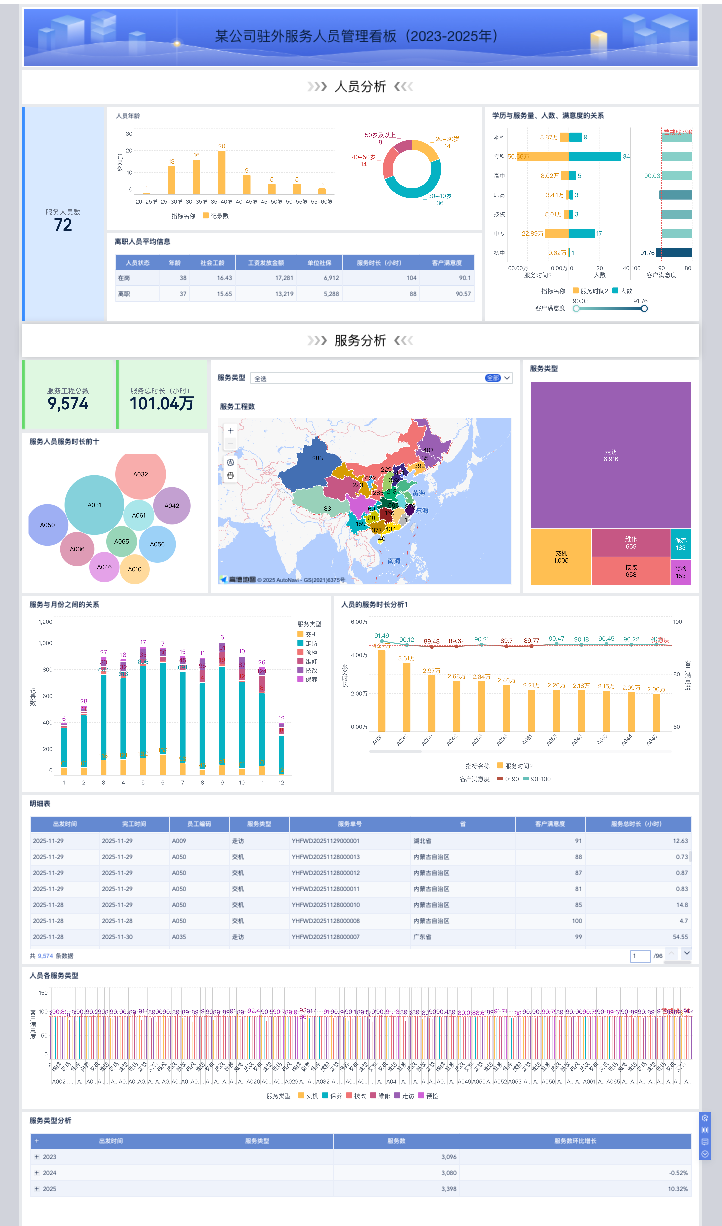
Task: Zoom out on the China map
Action: [230, 442]
